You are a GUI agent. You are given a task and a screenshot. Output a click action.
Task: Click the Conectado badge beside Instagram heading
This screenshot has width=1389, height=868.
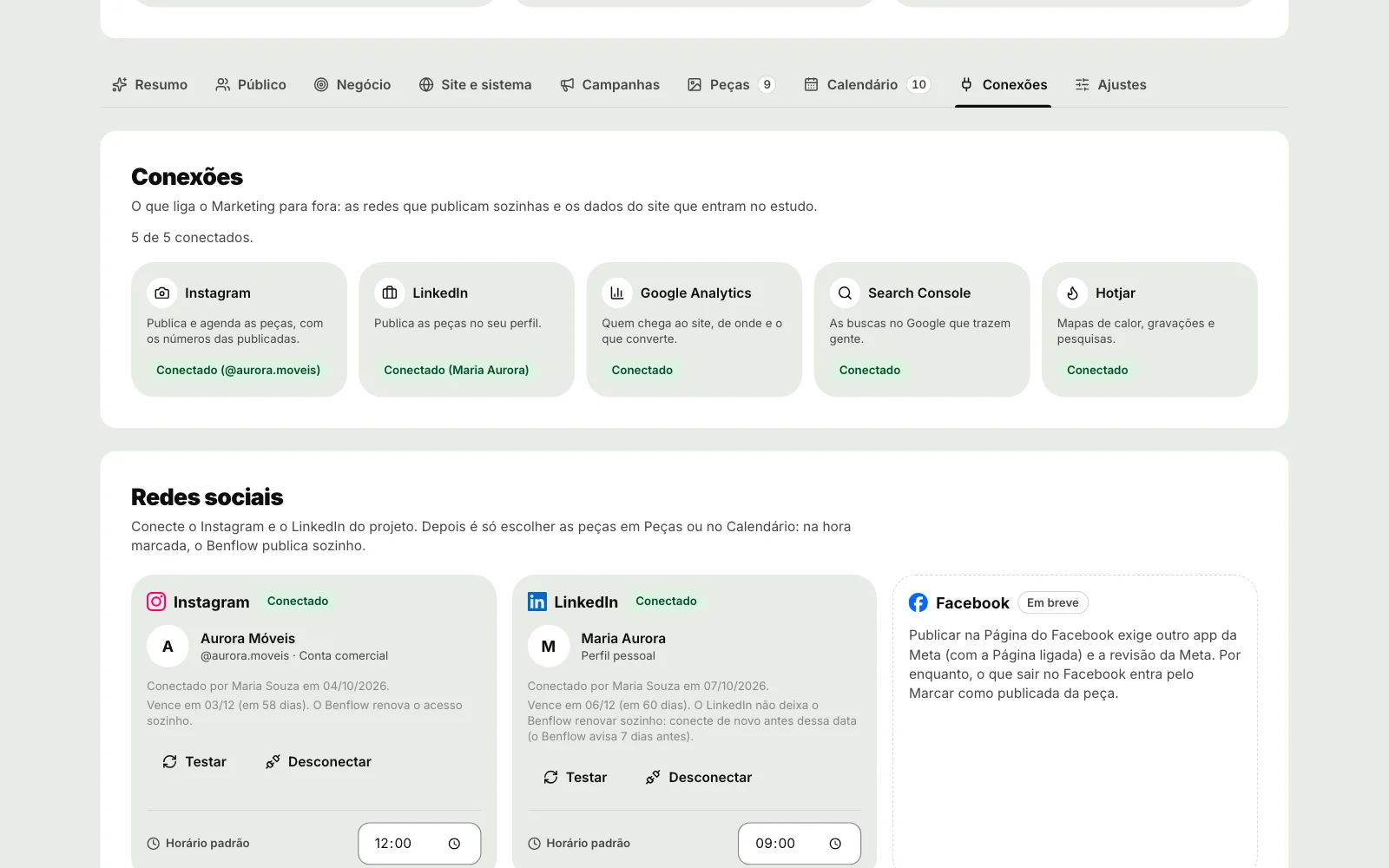coord(298,601)
